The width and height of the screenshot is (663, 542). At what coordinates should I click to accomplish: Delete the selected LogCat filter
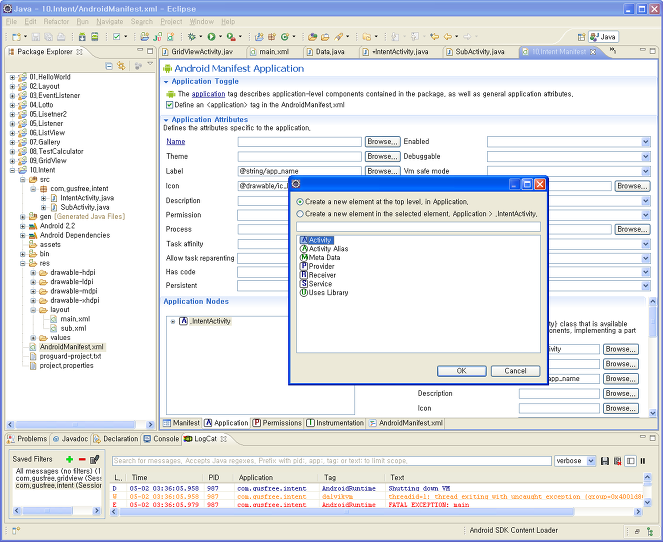[x=82, y=459]
